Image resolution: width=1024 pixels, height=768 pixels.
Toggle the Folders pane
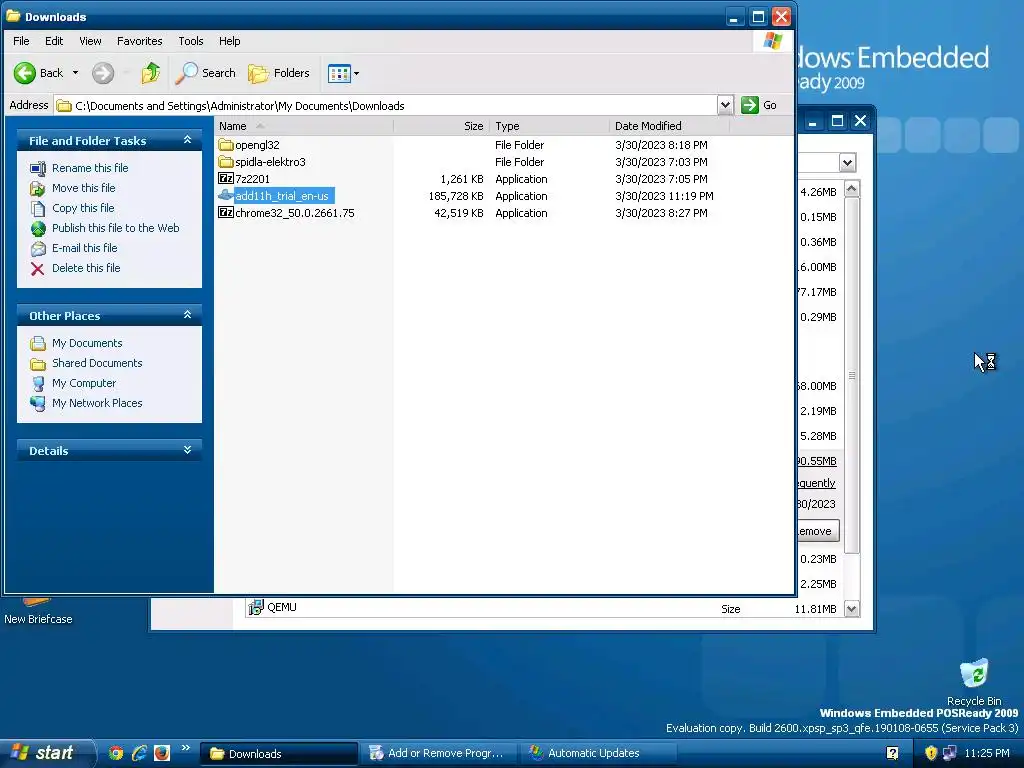279,73
